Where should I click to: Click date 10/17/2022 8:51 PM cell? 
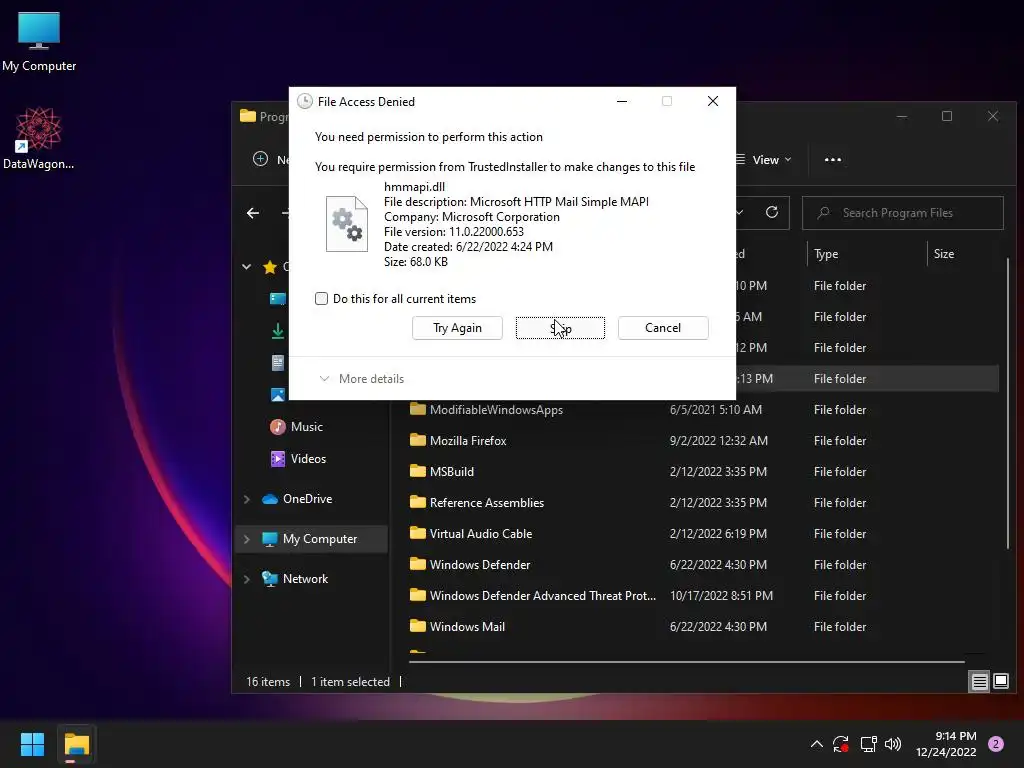click(x=721, y=596)
